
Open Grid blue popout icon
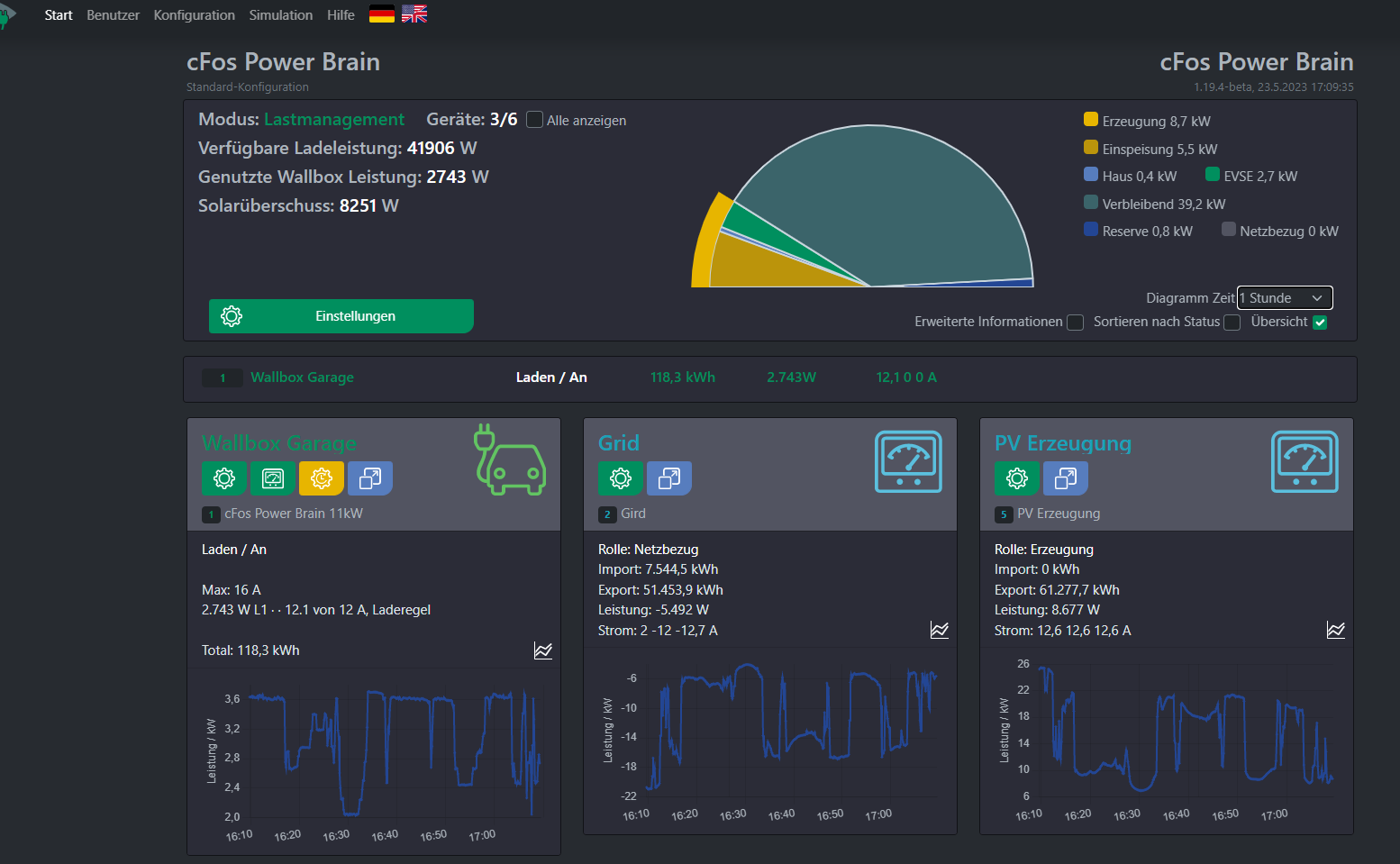click(669, 478)
